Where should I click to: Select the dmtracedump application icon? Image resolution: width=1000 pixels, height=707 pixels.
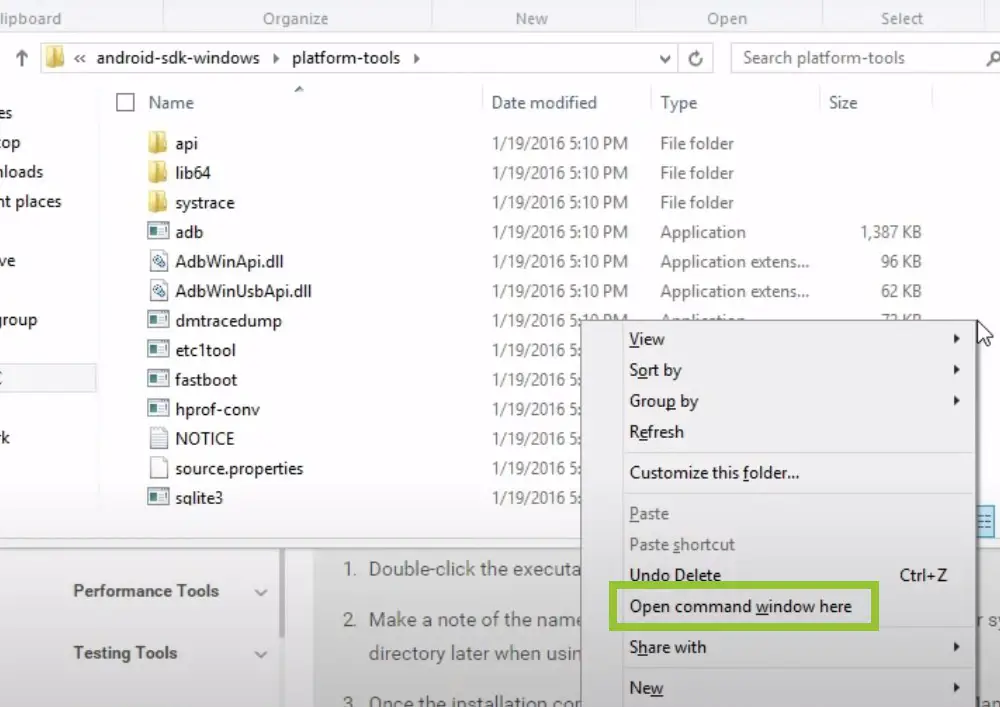pos(158,319)
